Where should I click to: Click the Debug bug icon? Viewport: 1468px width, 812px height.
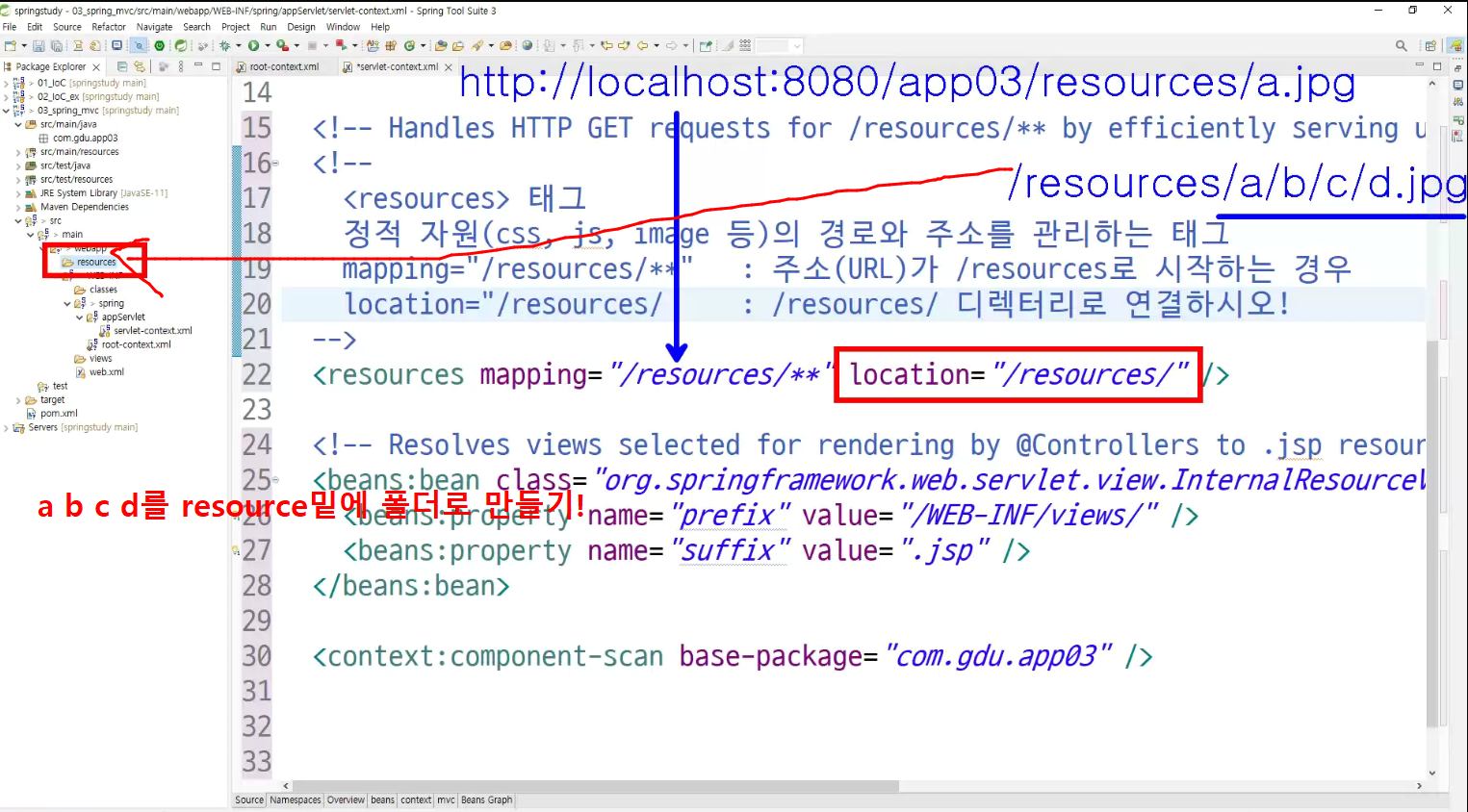[224, 45]
